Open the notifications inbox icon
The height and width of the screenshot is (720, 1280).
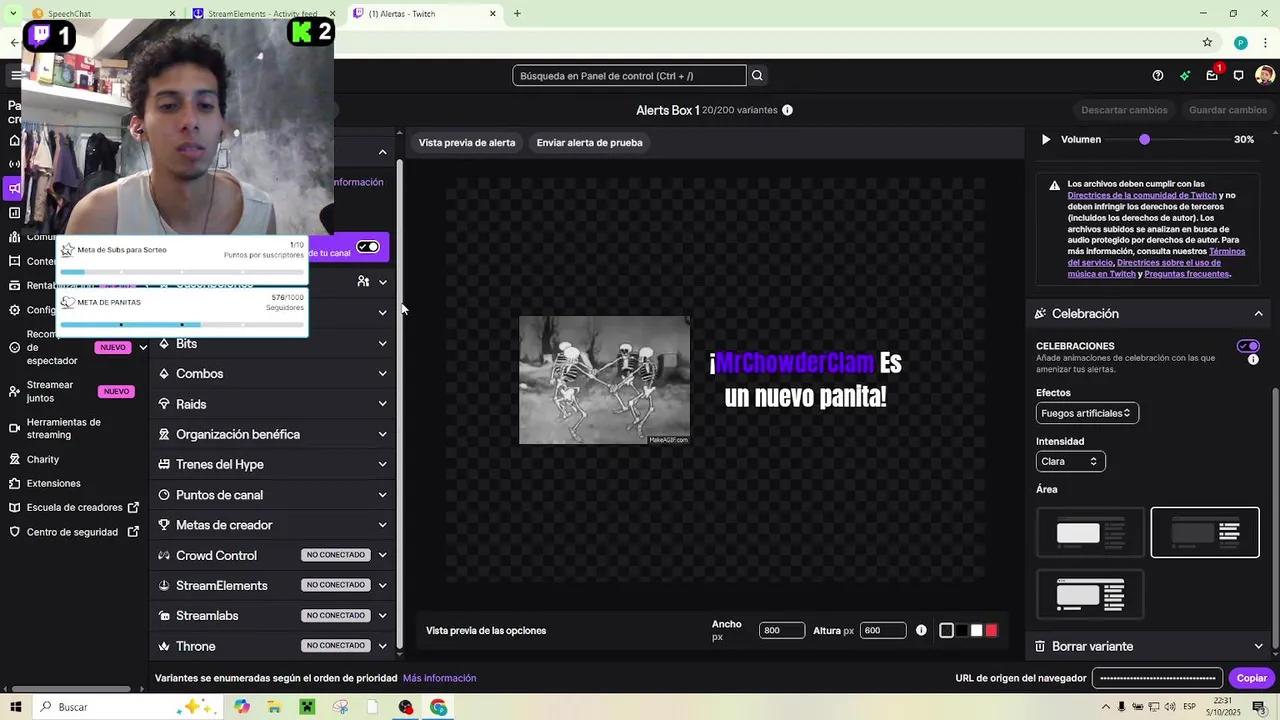1212,76
